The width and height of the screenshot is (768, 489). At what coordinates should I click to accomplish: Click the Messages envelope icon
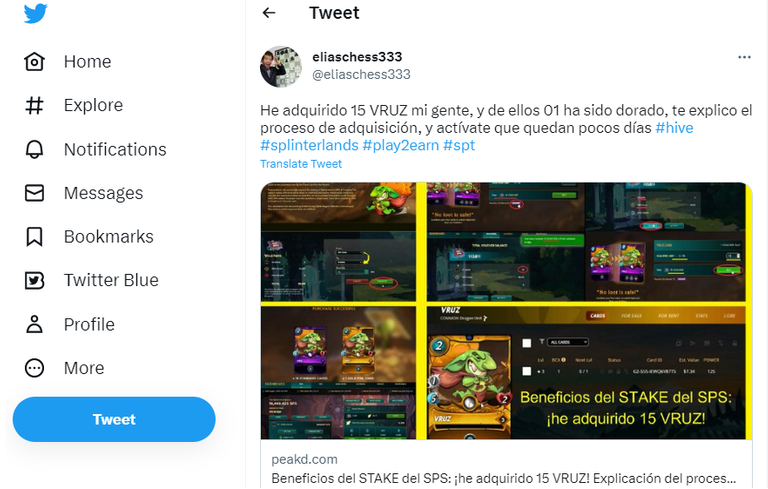(x=34, y=193)
